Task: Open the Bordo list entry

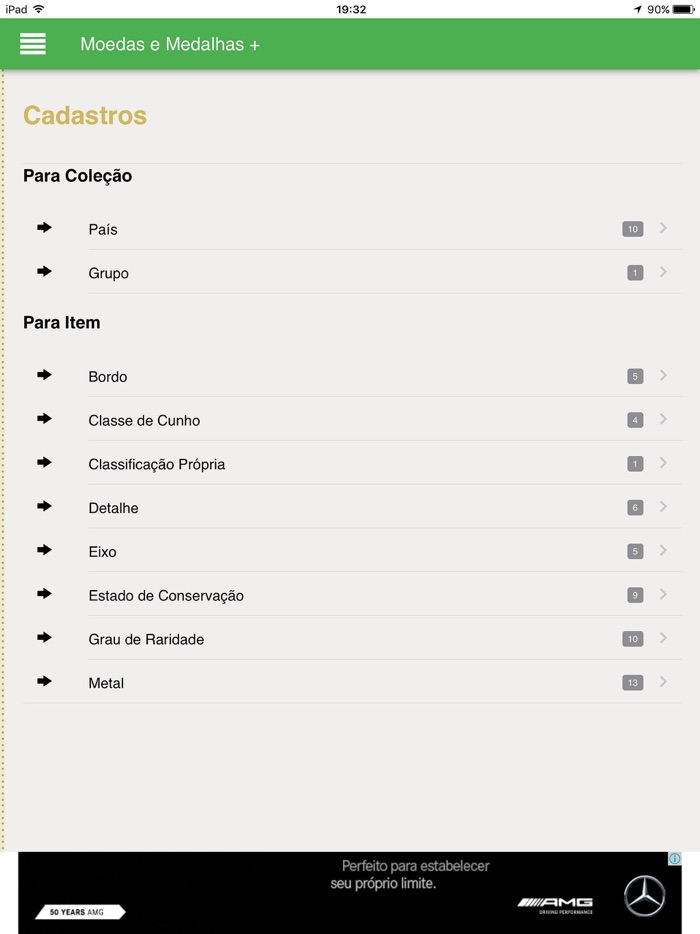Action: [108, 377]
